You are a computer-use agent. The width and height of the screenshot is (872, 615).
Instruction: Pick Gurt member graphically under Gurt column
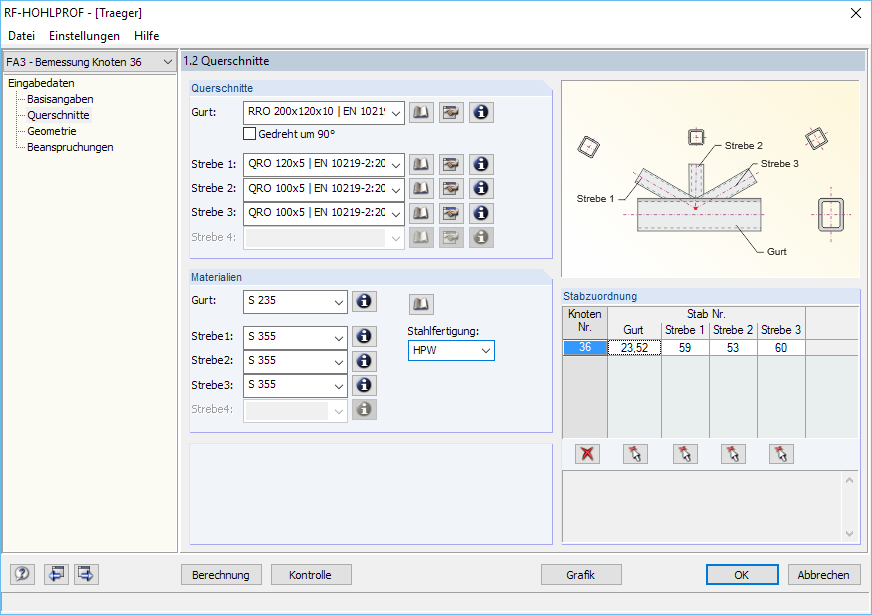[635, 454]
